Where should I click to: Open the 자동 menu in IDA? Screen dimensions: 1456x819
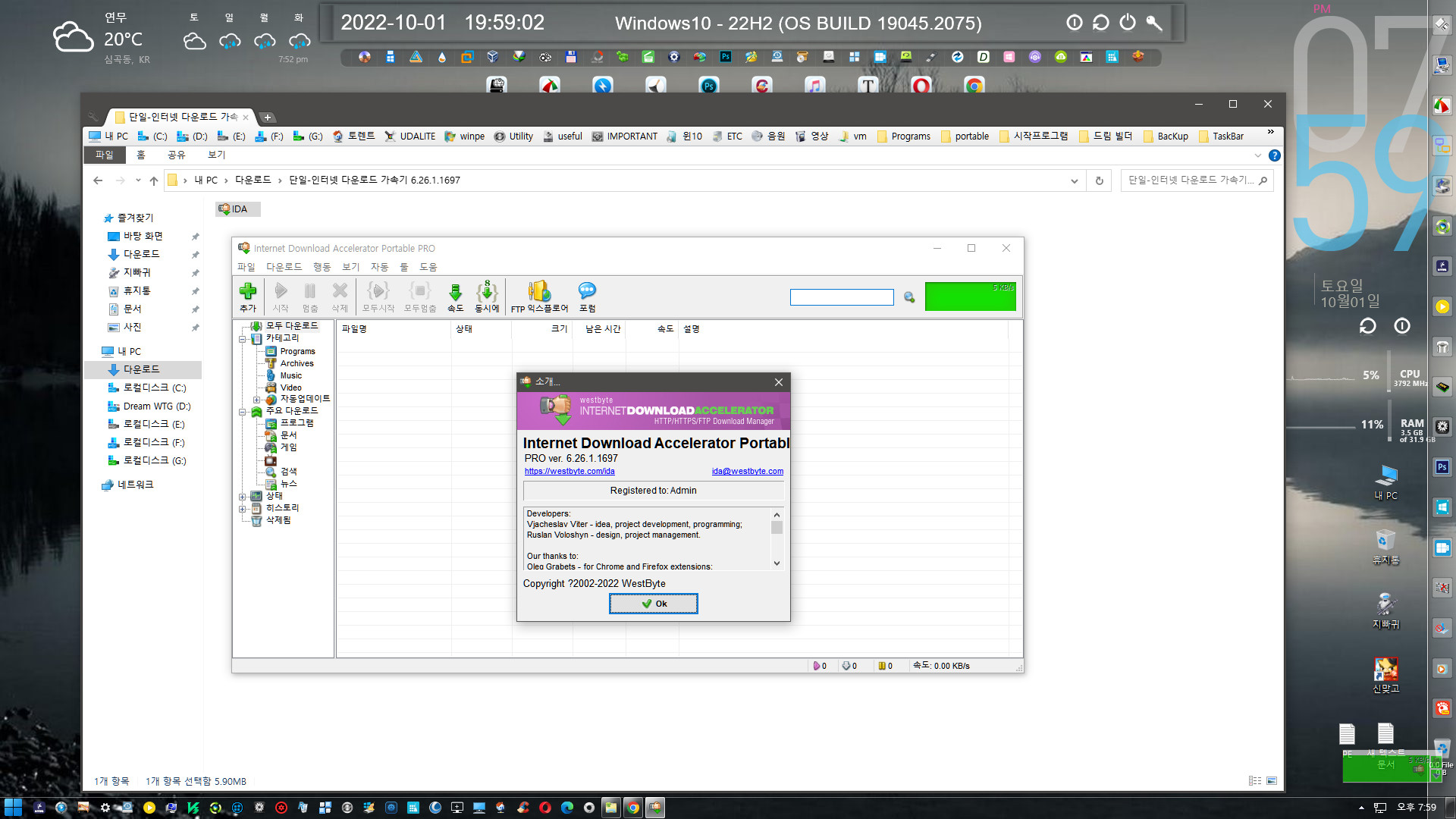[379, 267]
